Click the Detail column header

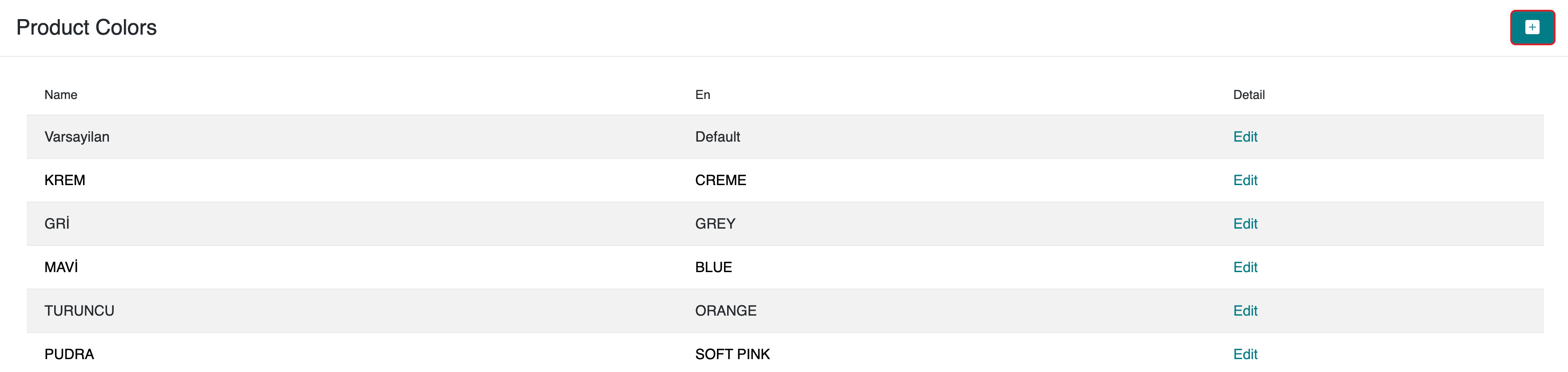pos(1249,95)
